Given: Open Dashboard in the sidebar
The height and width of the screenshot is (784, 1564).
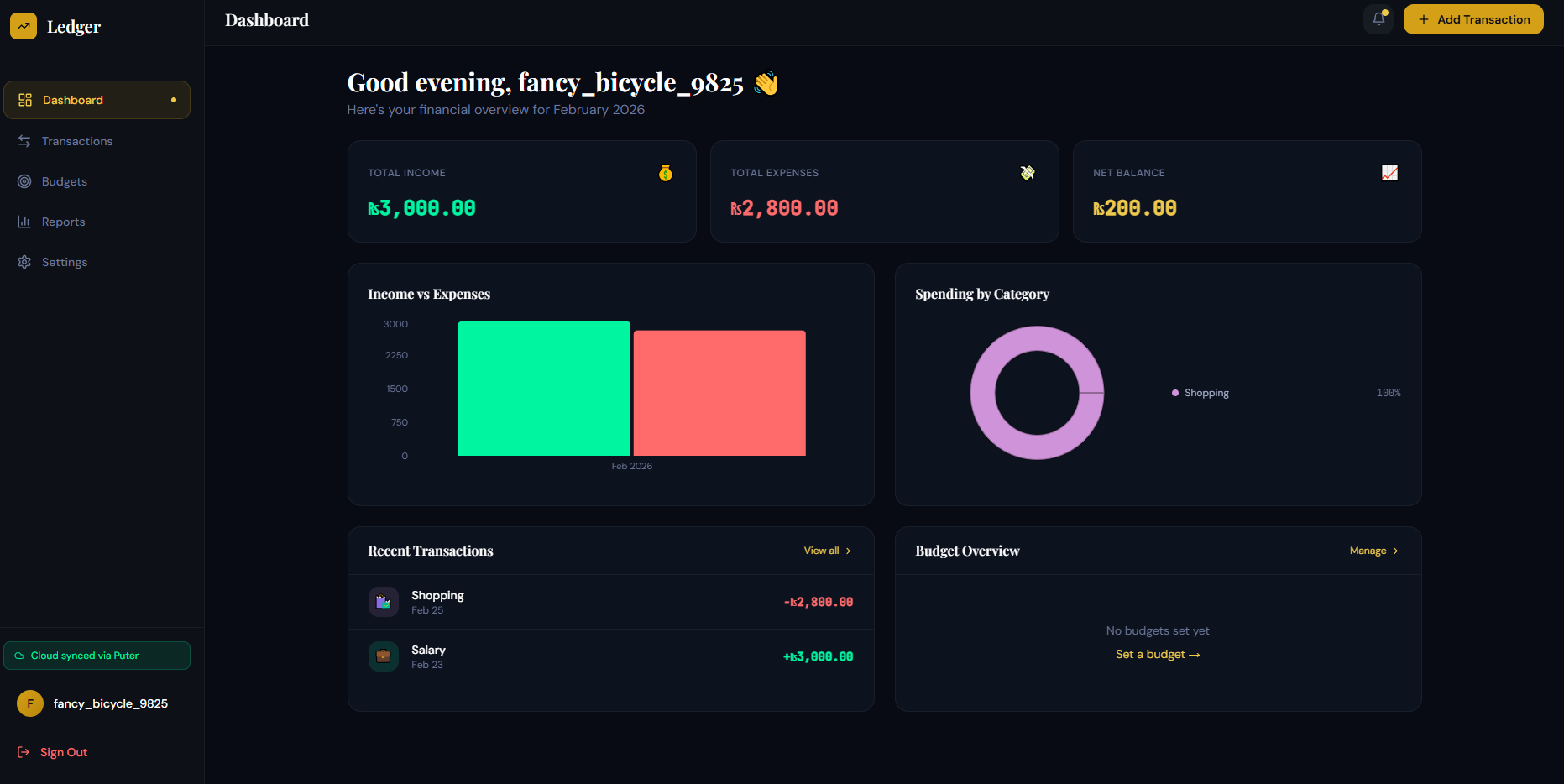Looking at the screenshot, I should pos(97,100).
